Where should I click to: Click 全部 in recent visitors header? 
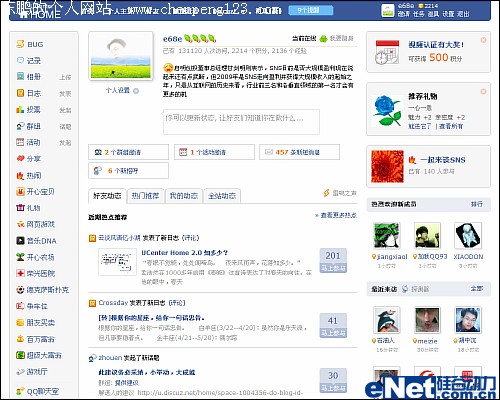pyautogui.click(x=476, y=288)
